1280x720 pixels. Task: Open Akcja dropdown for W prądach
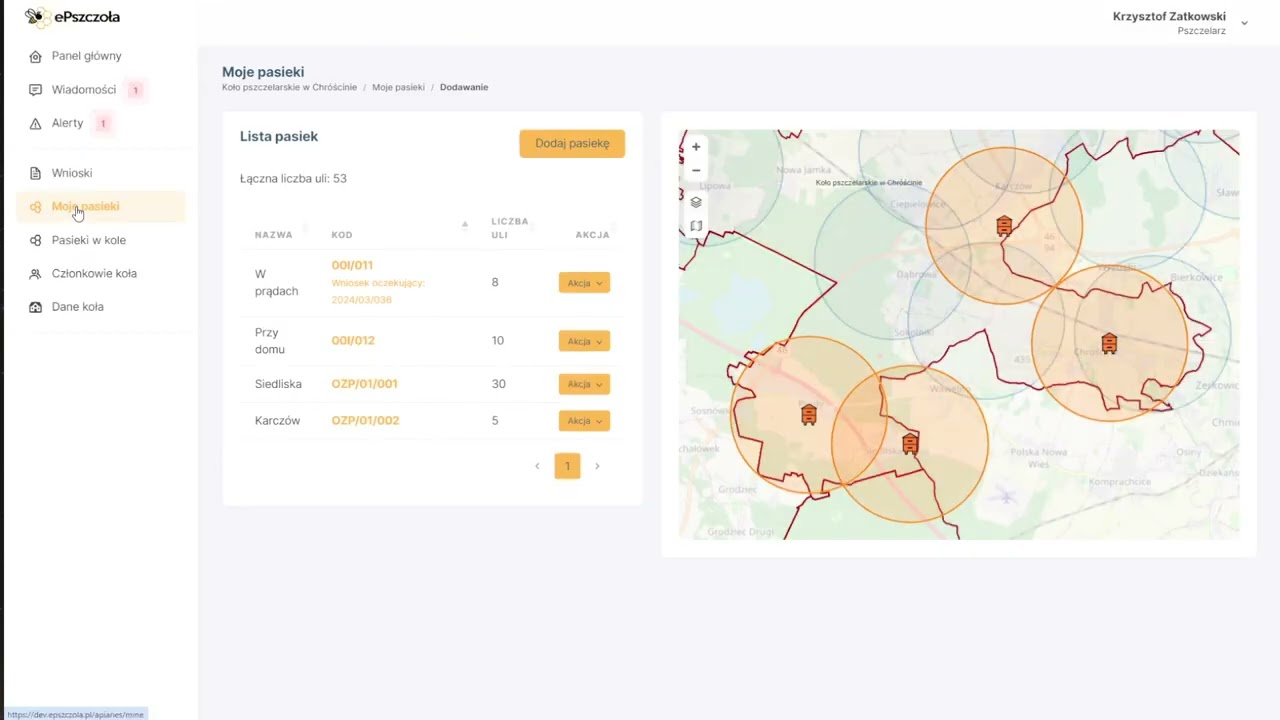pos(584,283)
